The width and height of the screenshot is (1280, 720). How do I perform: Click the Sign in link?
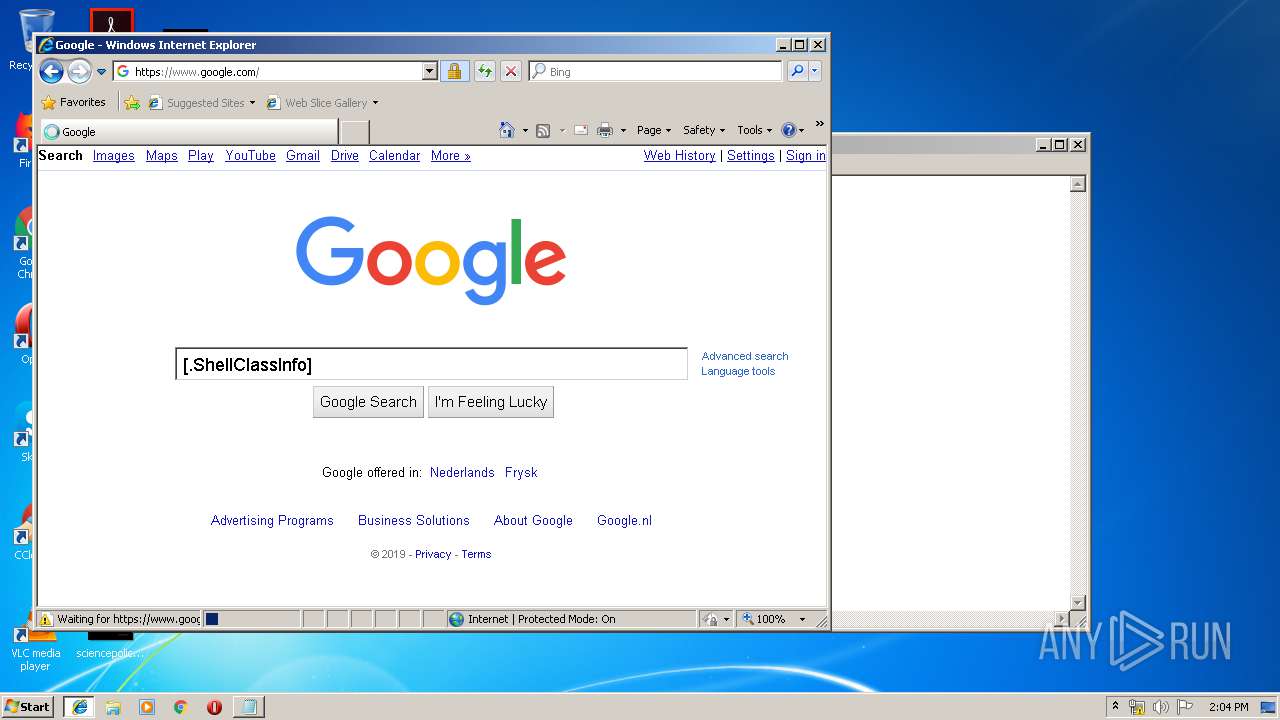pos(805,155)
